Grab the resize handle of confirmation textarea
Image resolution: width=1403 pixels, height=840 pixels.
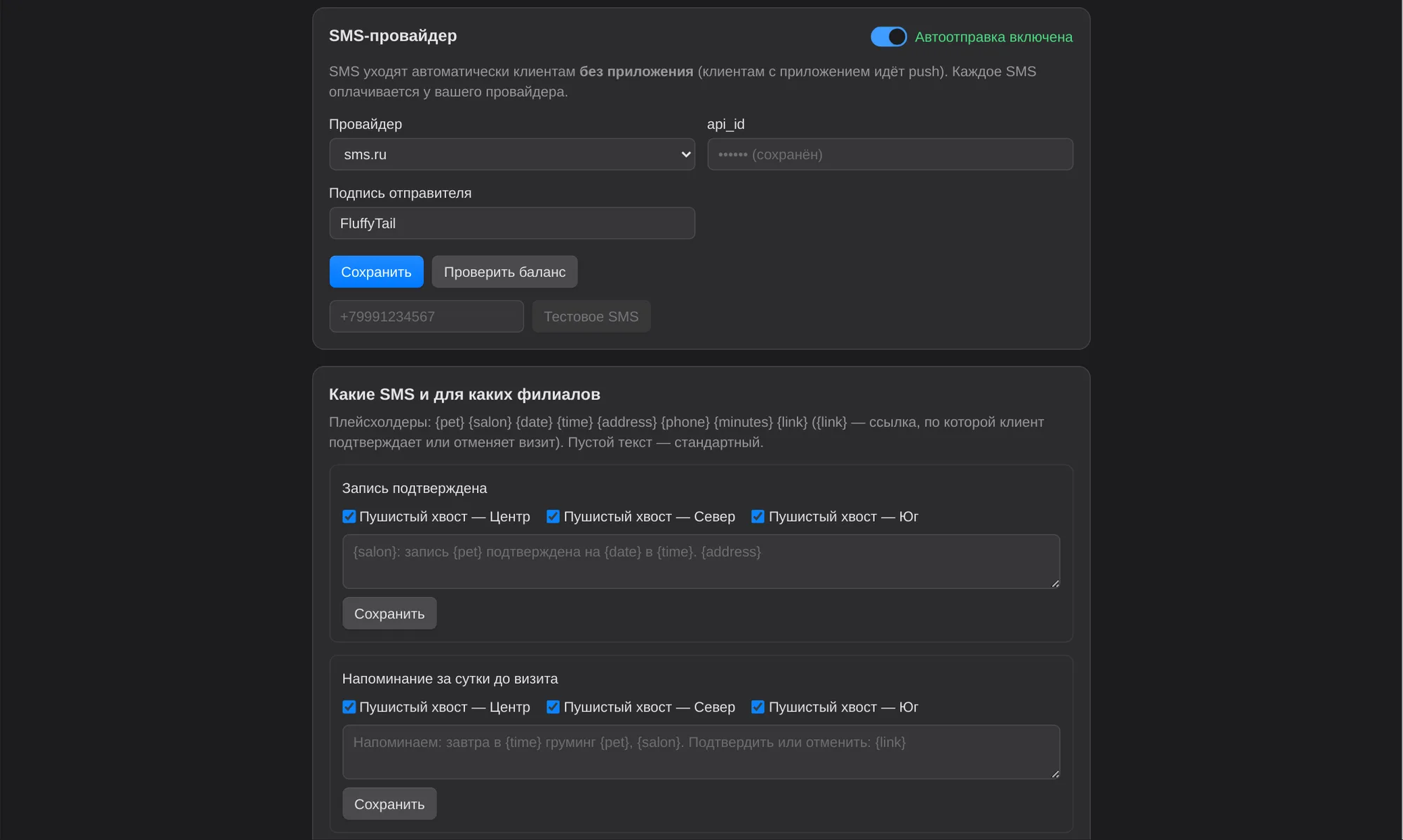(x=1054, y=583)
